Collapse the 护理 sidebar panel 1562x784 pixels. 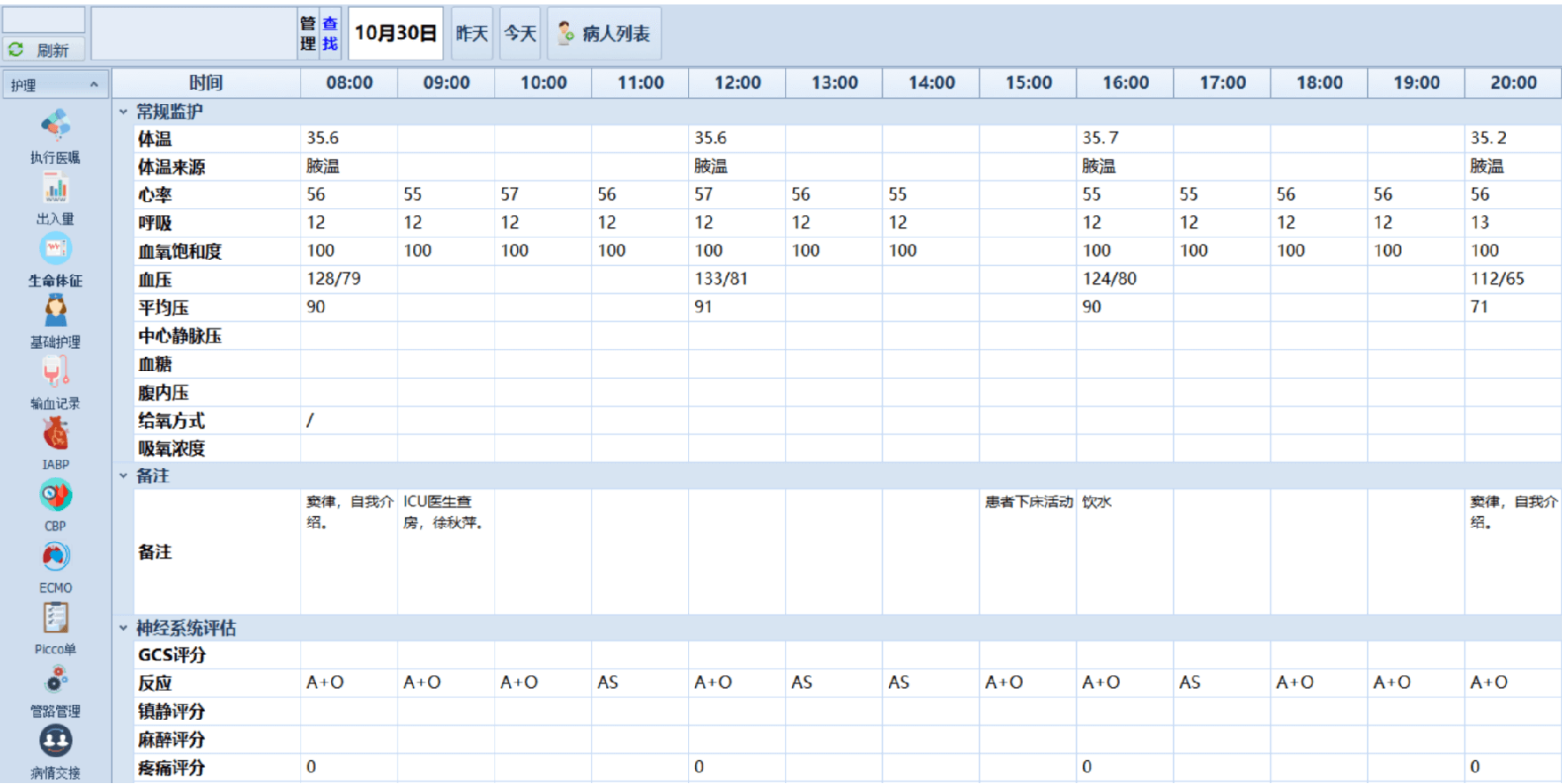(x=93, y=85)
